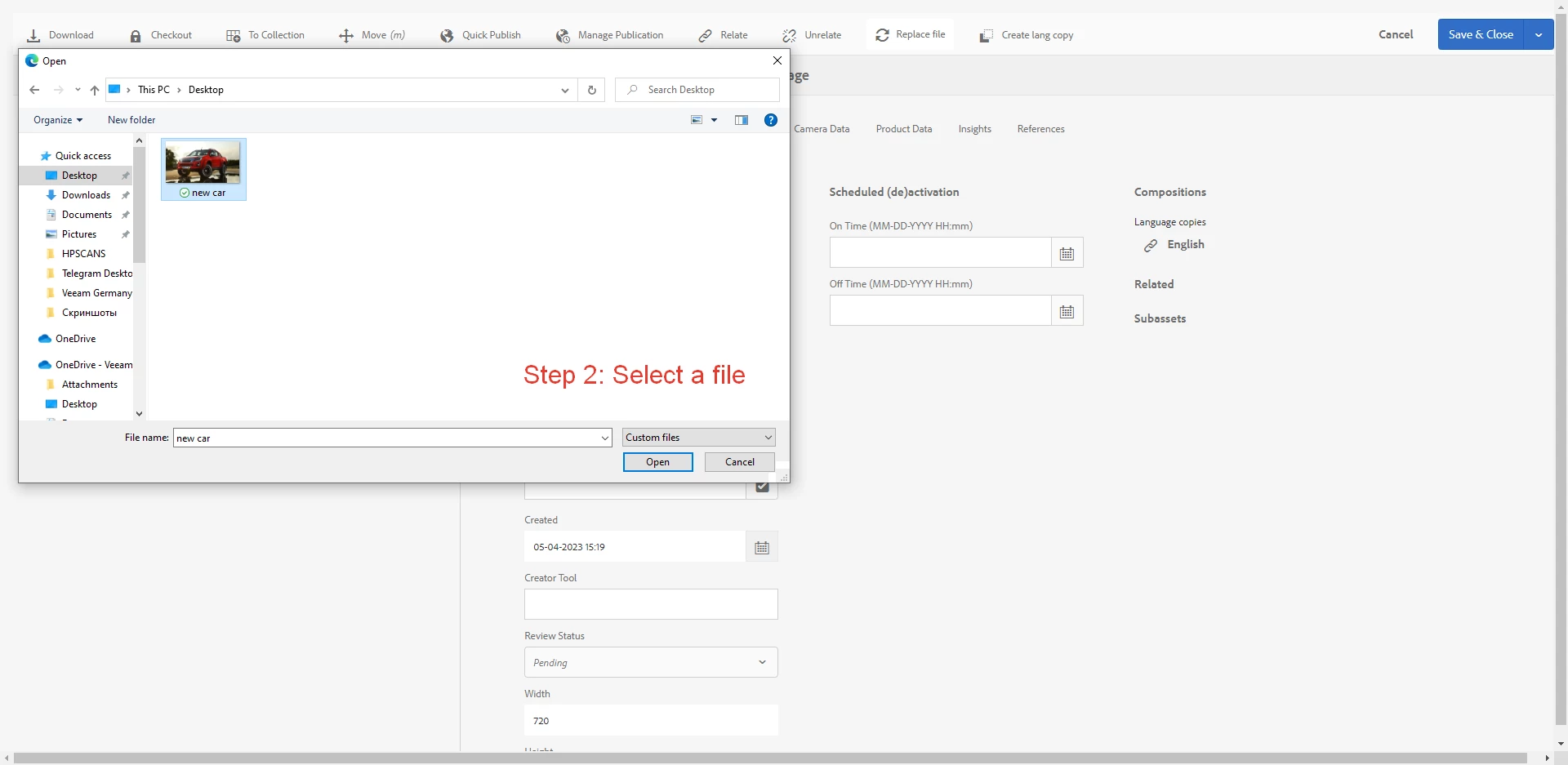Screen dimensions: 1568x765
Task: Select Quick access in navigation pane
Action: 82,156
